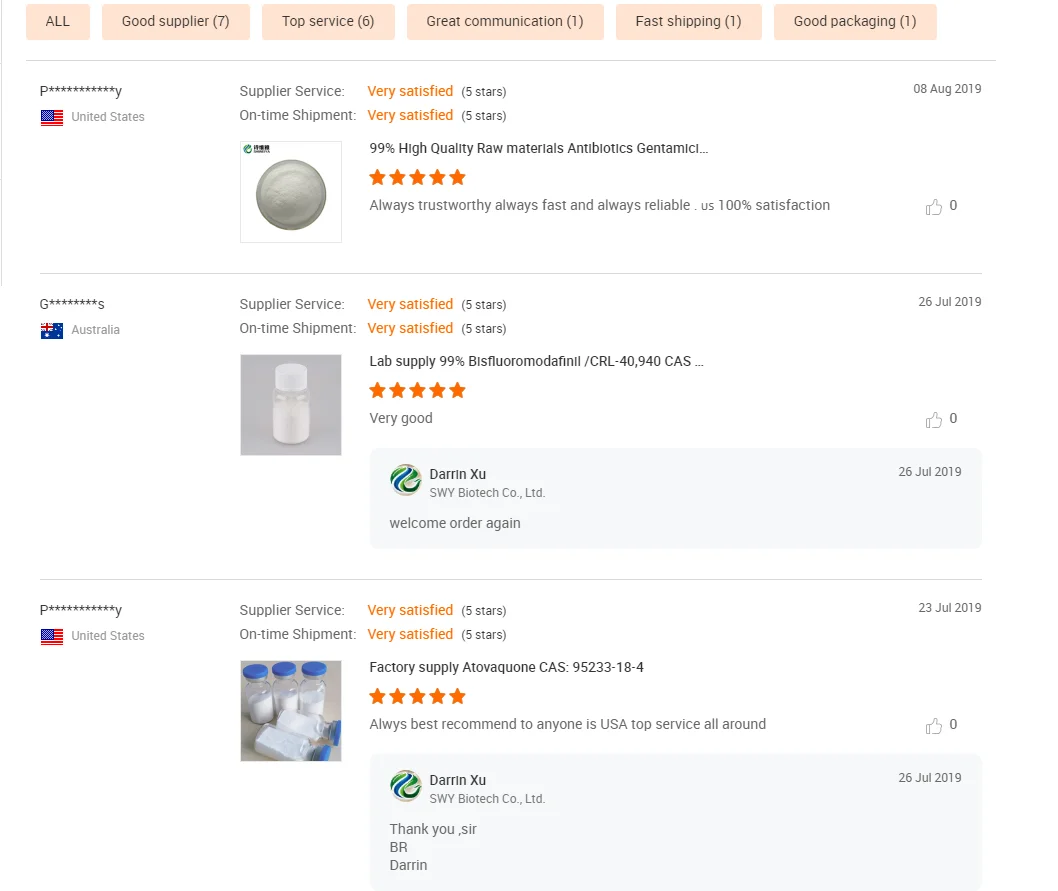Filter reviews by Good supplier (7)
Image resolution: width=1058 pixels, height=891 pixels.
(x=175, y=21)
